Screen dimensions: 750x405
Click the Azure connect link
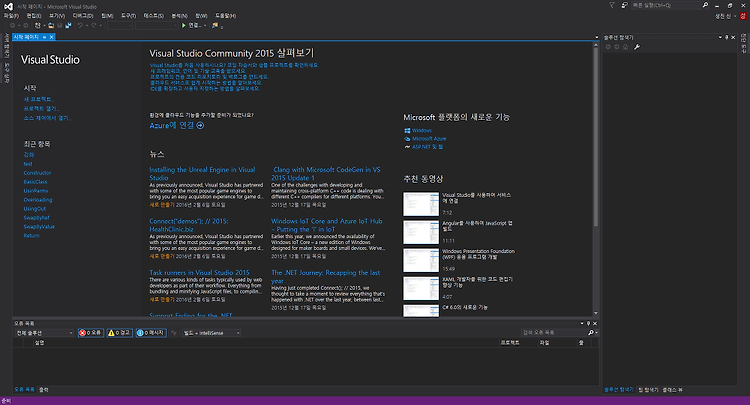[172, 125]
